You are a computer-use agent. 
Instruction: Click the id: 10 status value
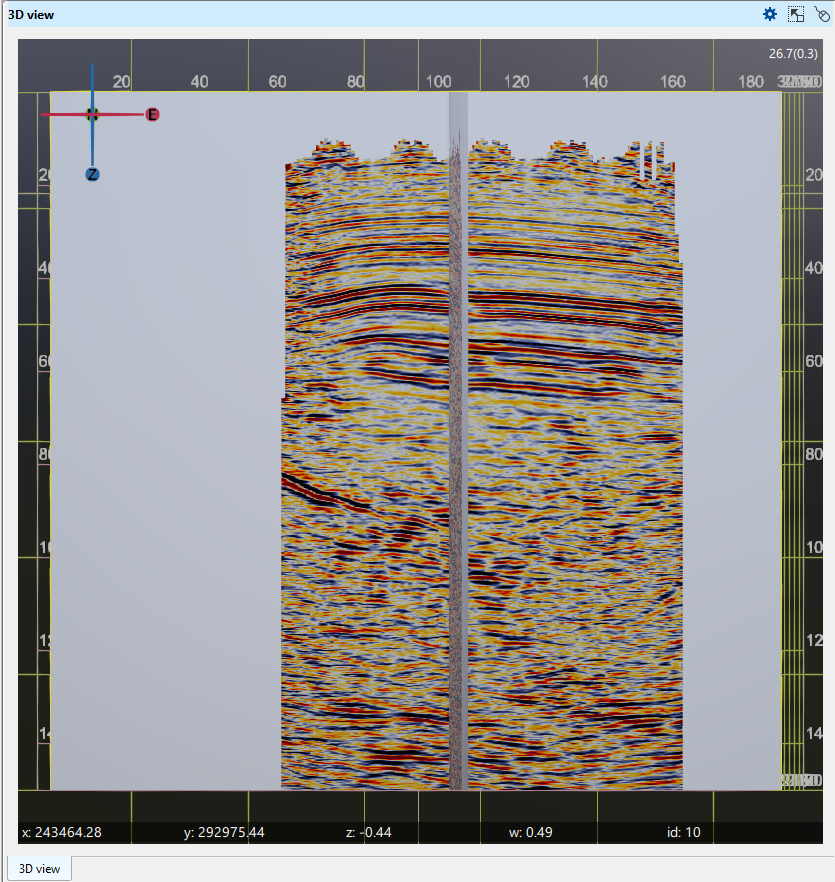pos(684,832)
